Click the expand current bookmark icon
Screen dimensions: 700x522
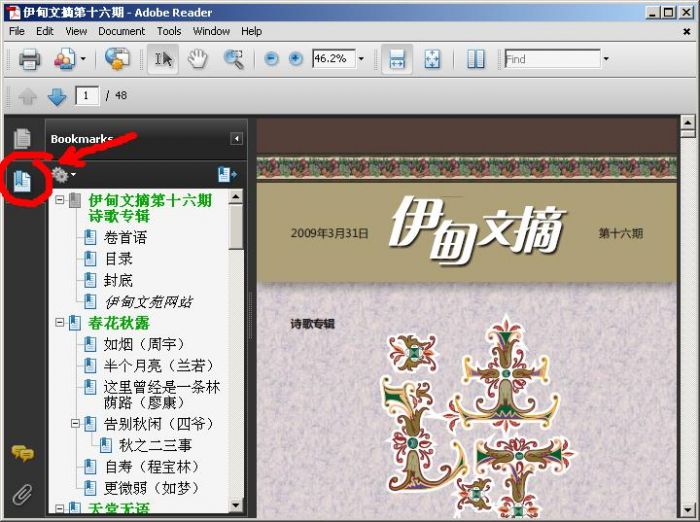[227, 175]
